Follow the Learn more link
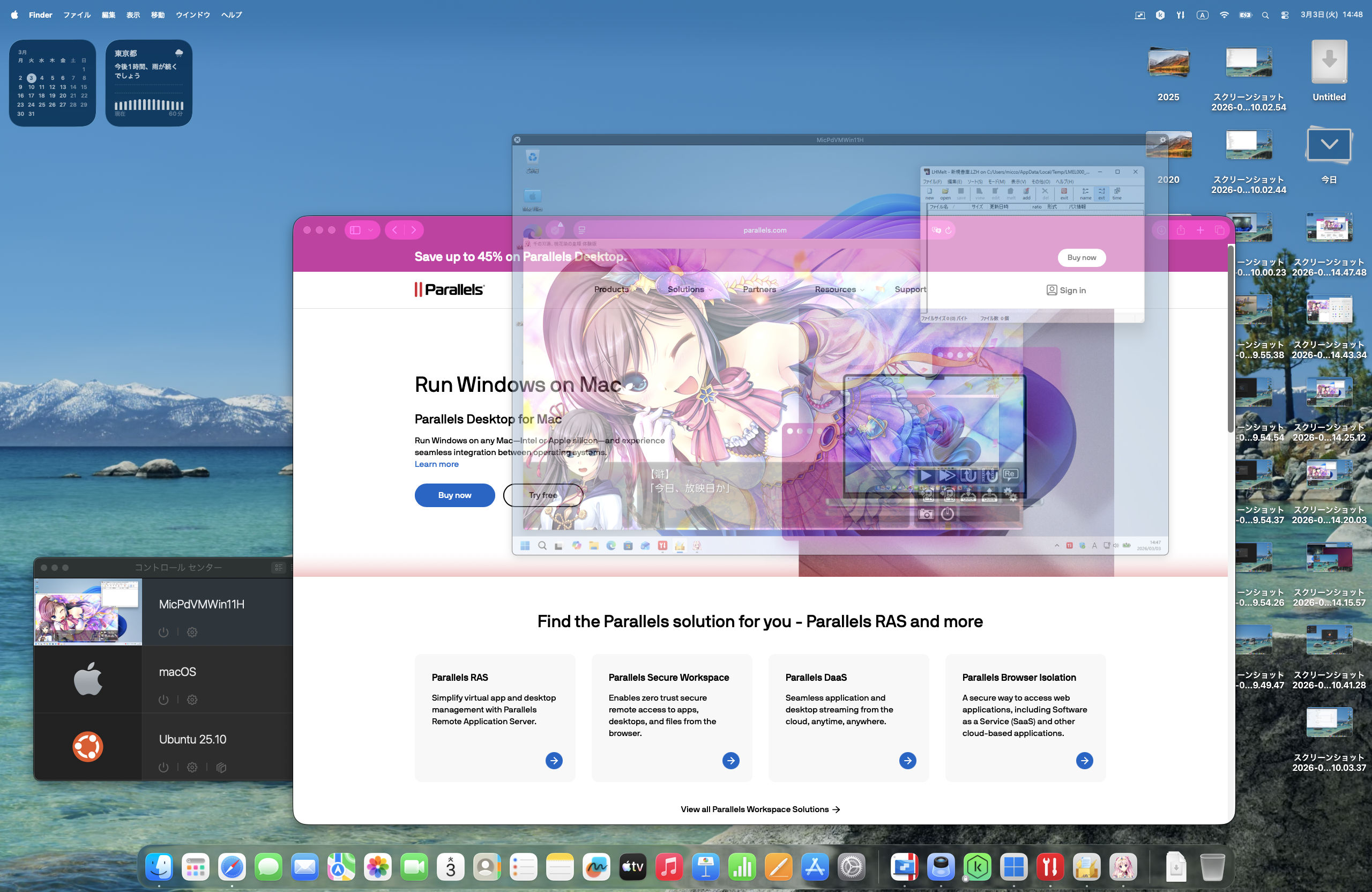1372x892 pixels. coord(436,464)
